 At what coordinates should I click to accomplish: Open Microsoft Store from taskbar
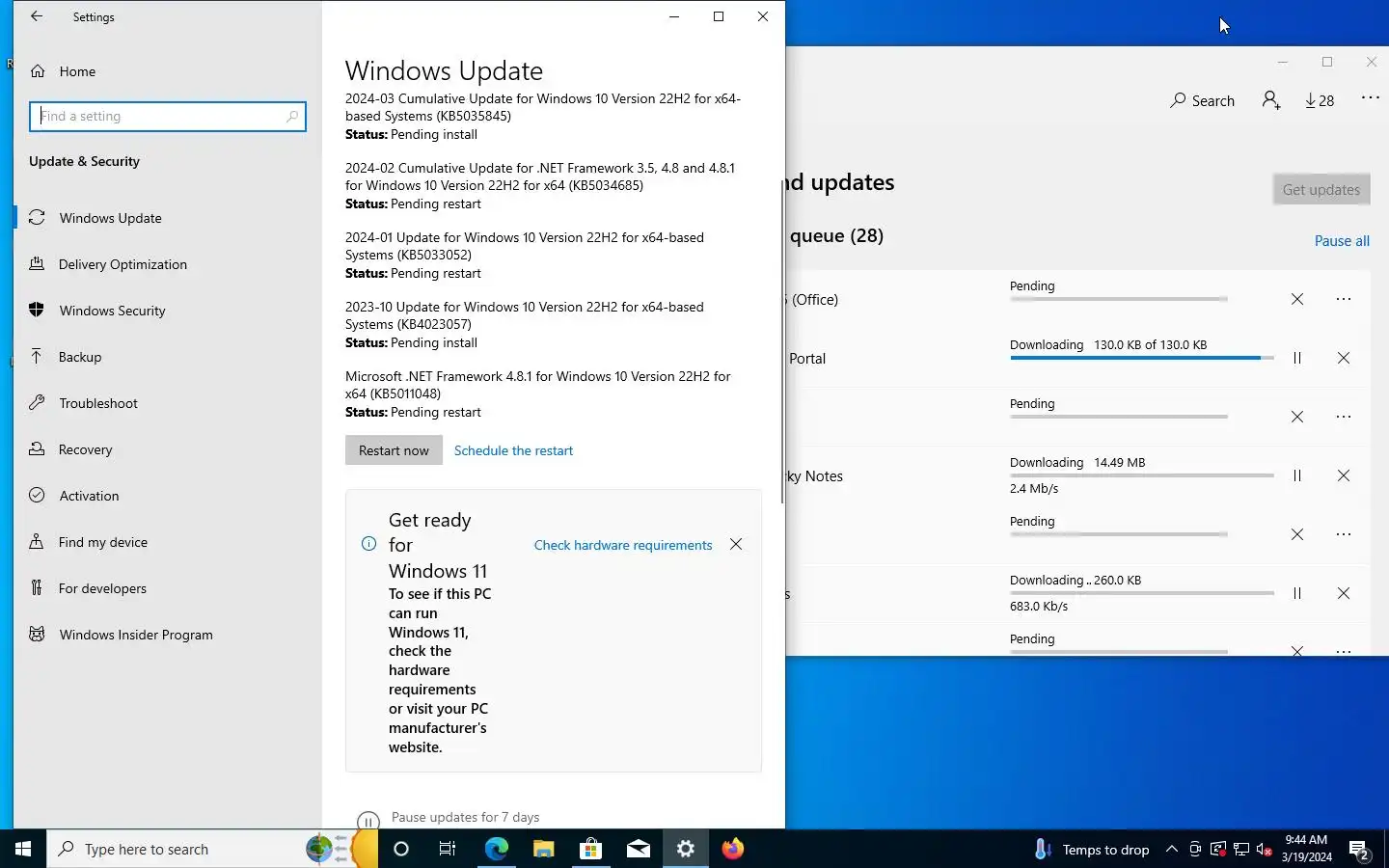click(590, 849)
